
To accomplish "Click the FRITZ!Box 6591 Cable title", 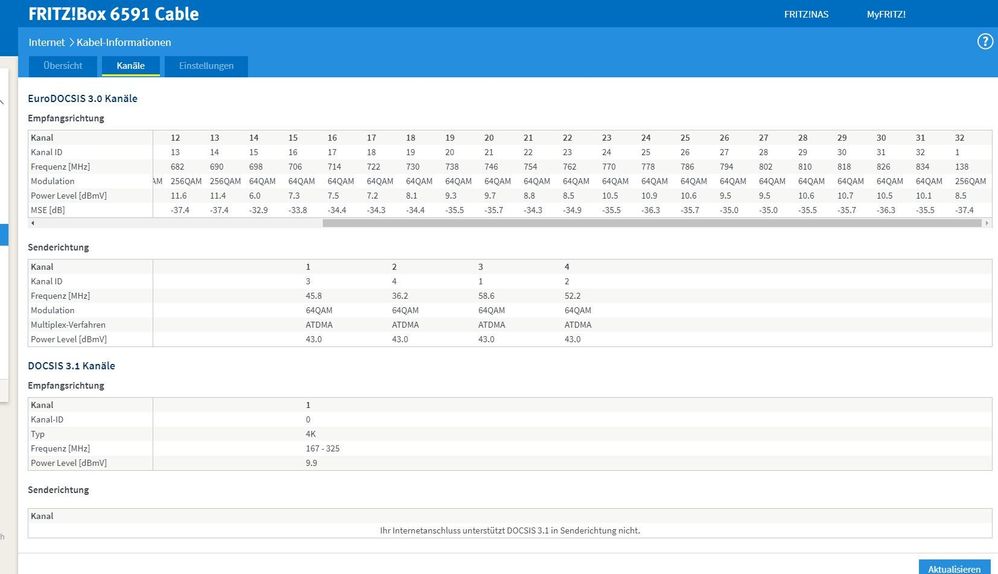I will click(113, 14).
